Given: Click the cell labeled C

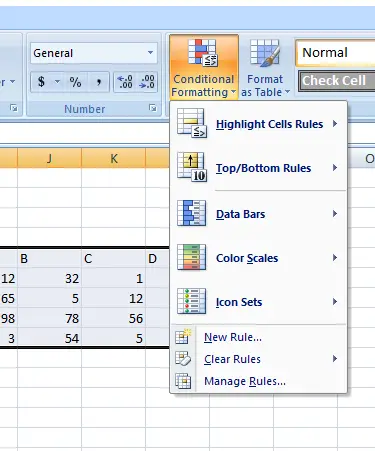Looking at the screenshot, I should click(x=113, y=259).
